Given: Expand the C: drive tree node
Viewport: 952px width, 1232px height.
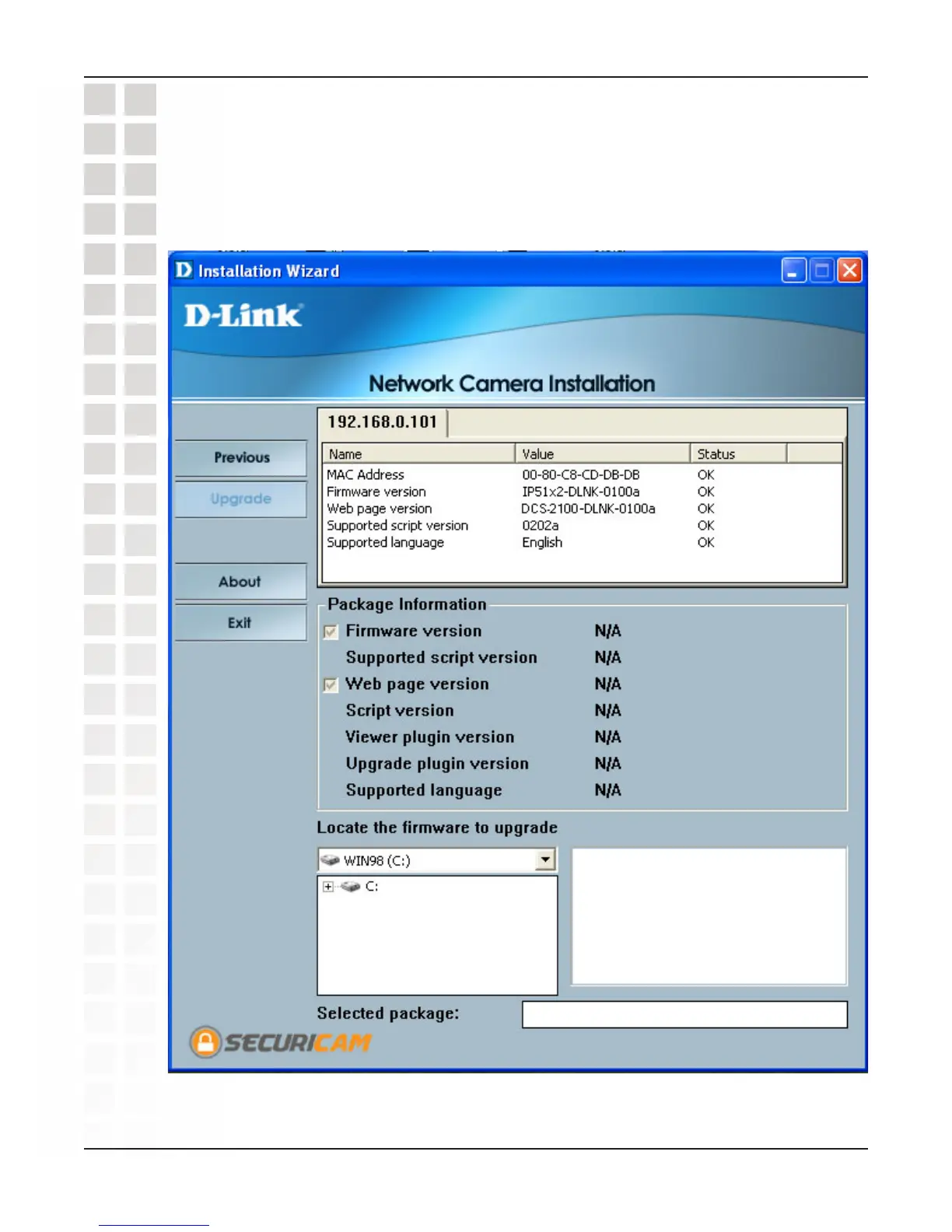Looking at the screenshot, I should [328, 887].
